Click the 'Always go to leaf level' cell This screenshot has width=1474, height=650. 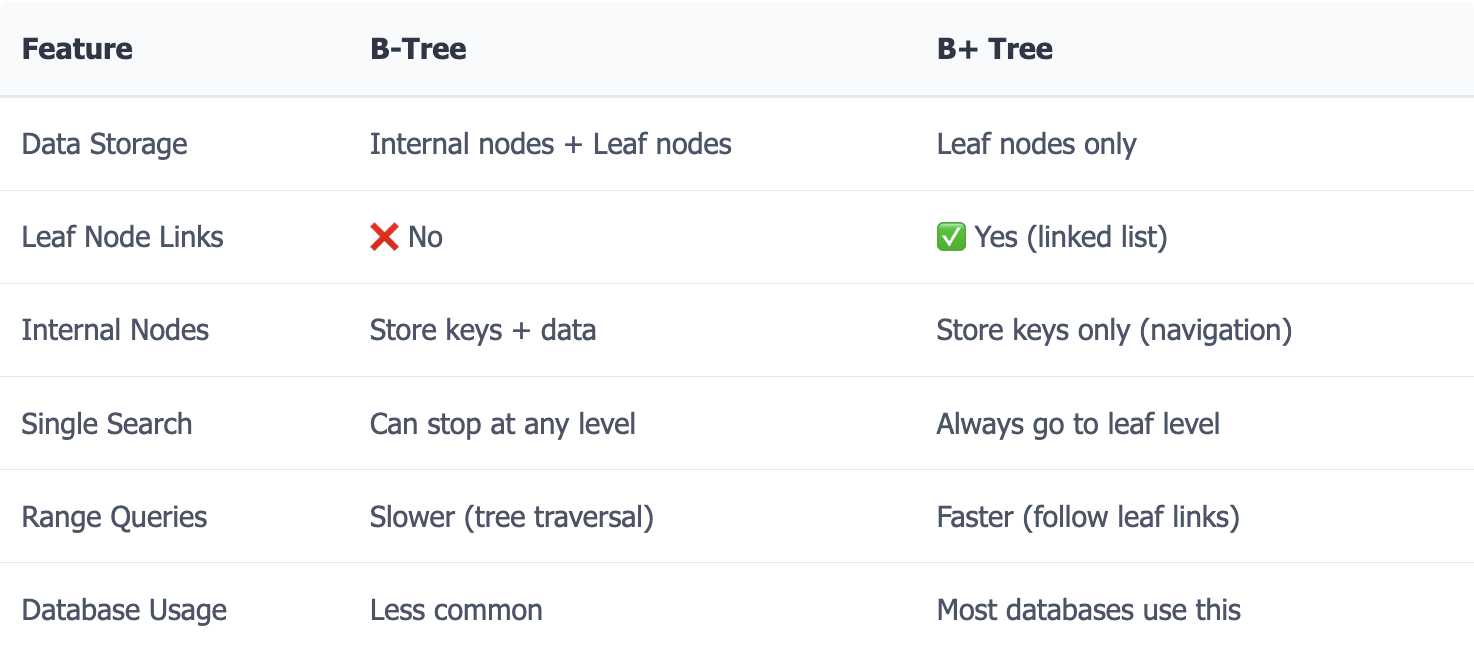[x=1078, y=424]
